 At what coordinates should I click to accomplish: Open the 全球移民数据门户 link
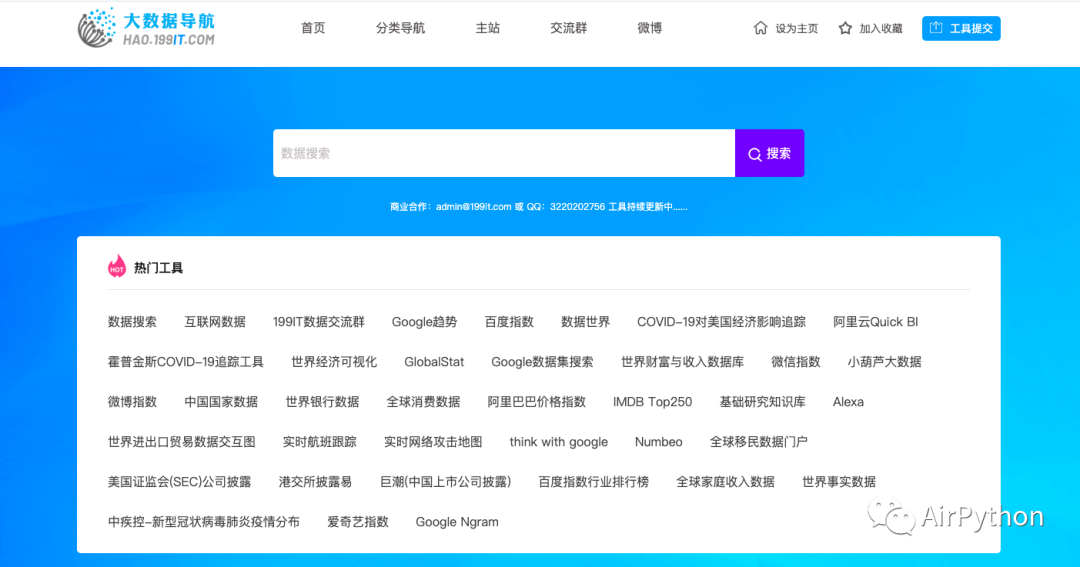tap(758, 442)
